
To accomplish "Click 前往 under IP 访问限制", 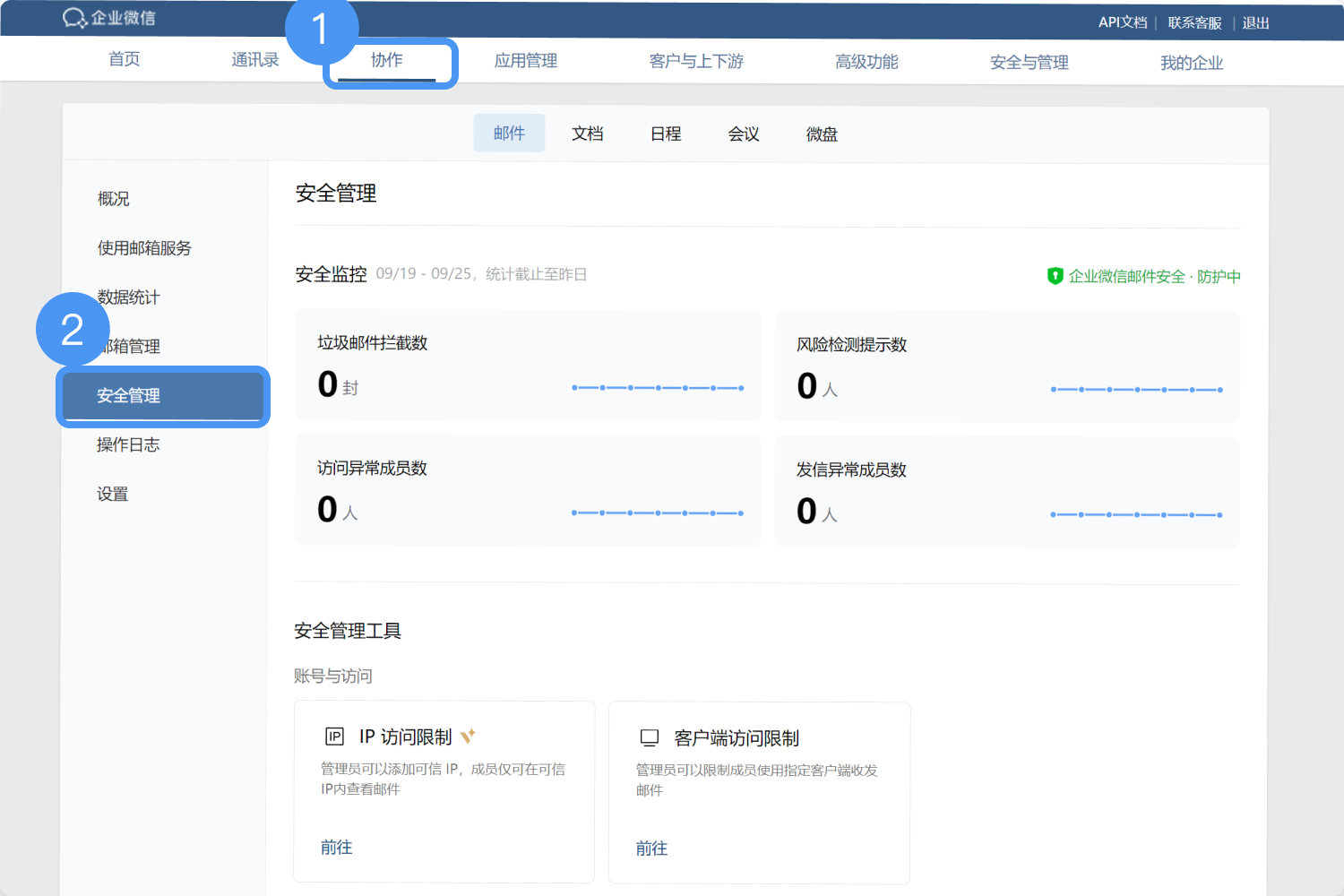I will (x=337, y=848).
